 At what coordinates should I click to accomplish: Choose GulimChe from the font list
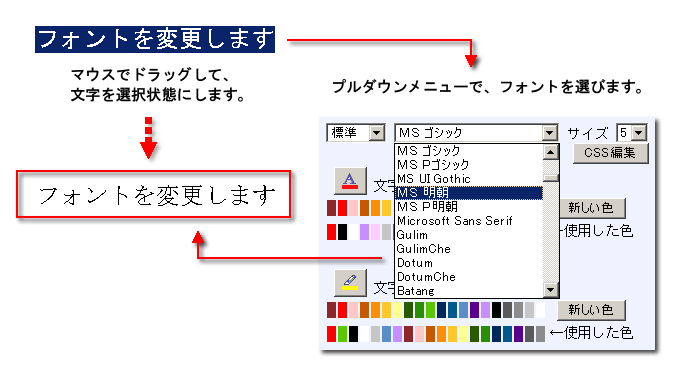469,249
